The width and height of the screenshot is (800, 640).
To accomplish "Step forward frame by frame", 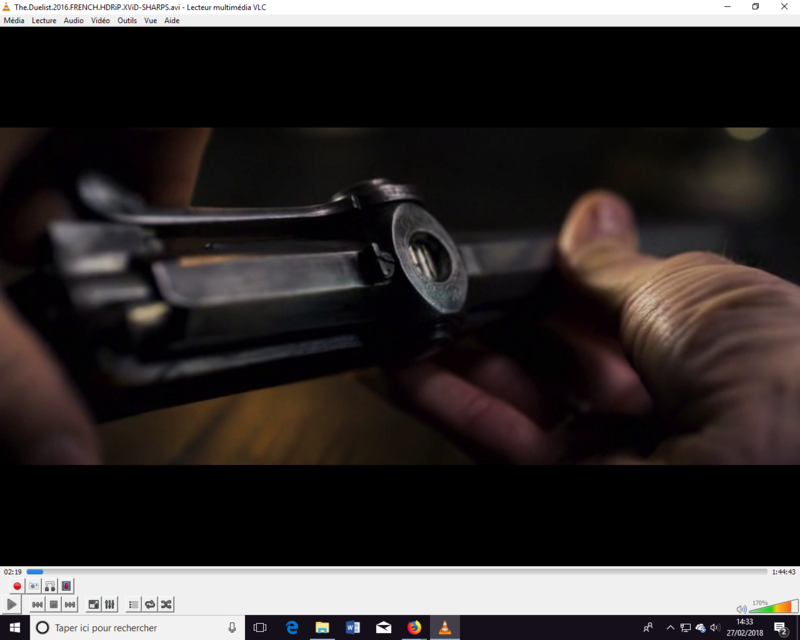I will (66, 586).
